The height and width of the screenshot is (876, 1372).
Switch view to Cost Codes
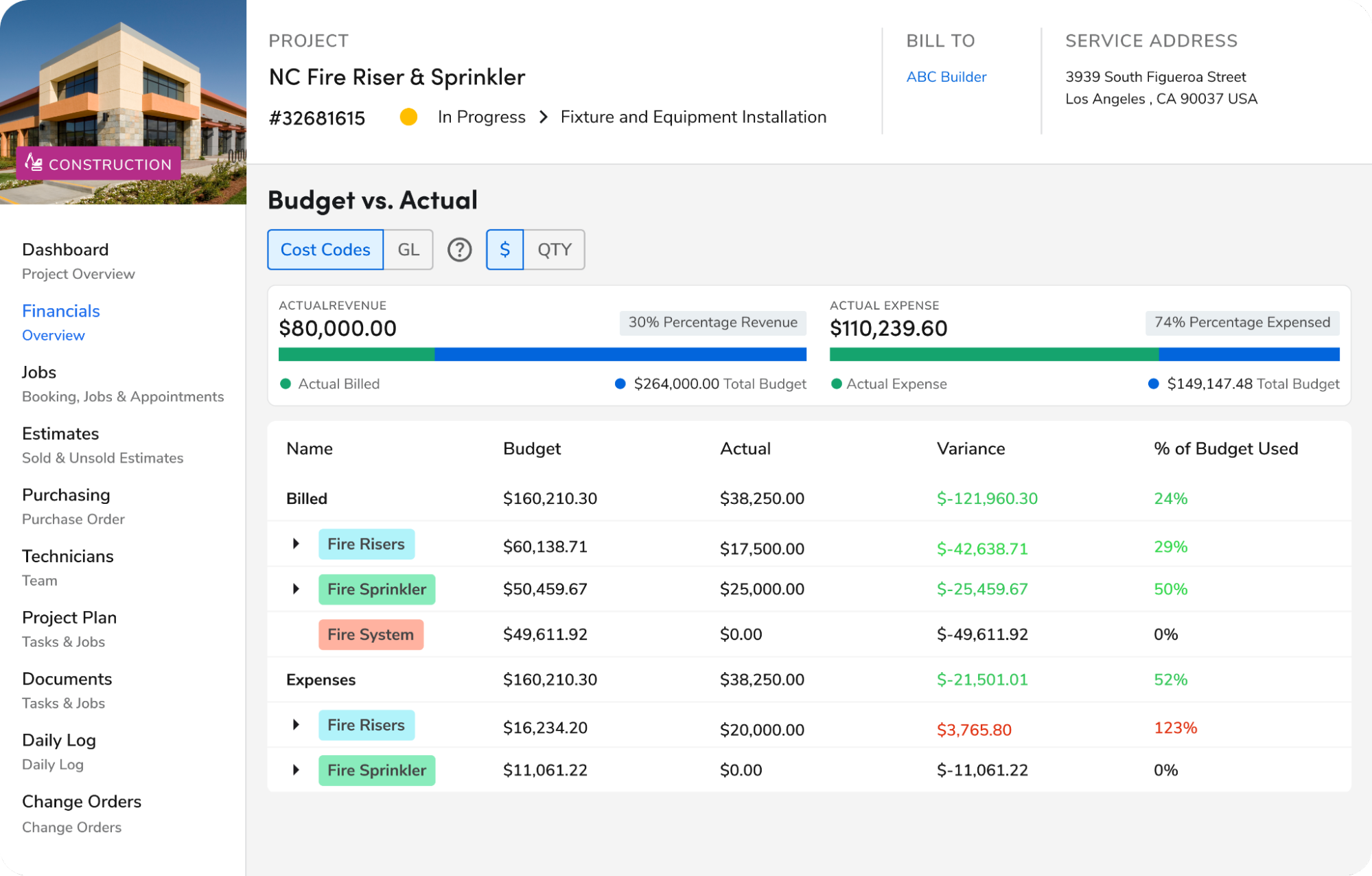pos(325,250)
